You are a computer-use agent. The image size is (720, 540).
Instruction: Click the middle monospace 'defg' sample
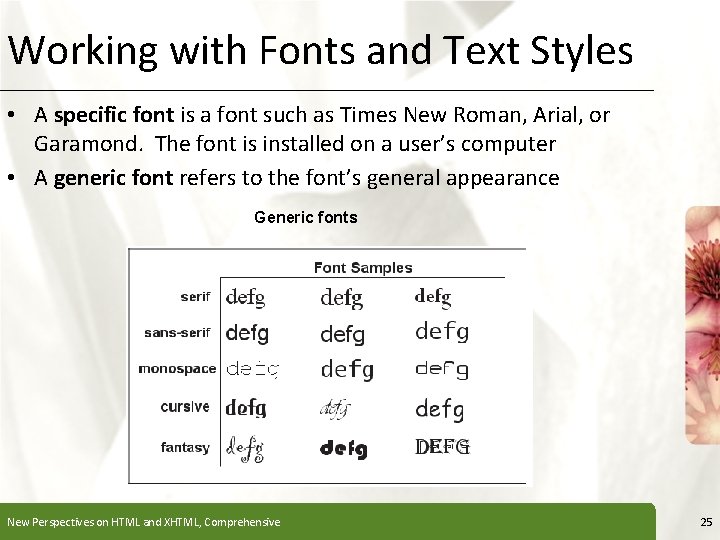click(347, 369)
